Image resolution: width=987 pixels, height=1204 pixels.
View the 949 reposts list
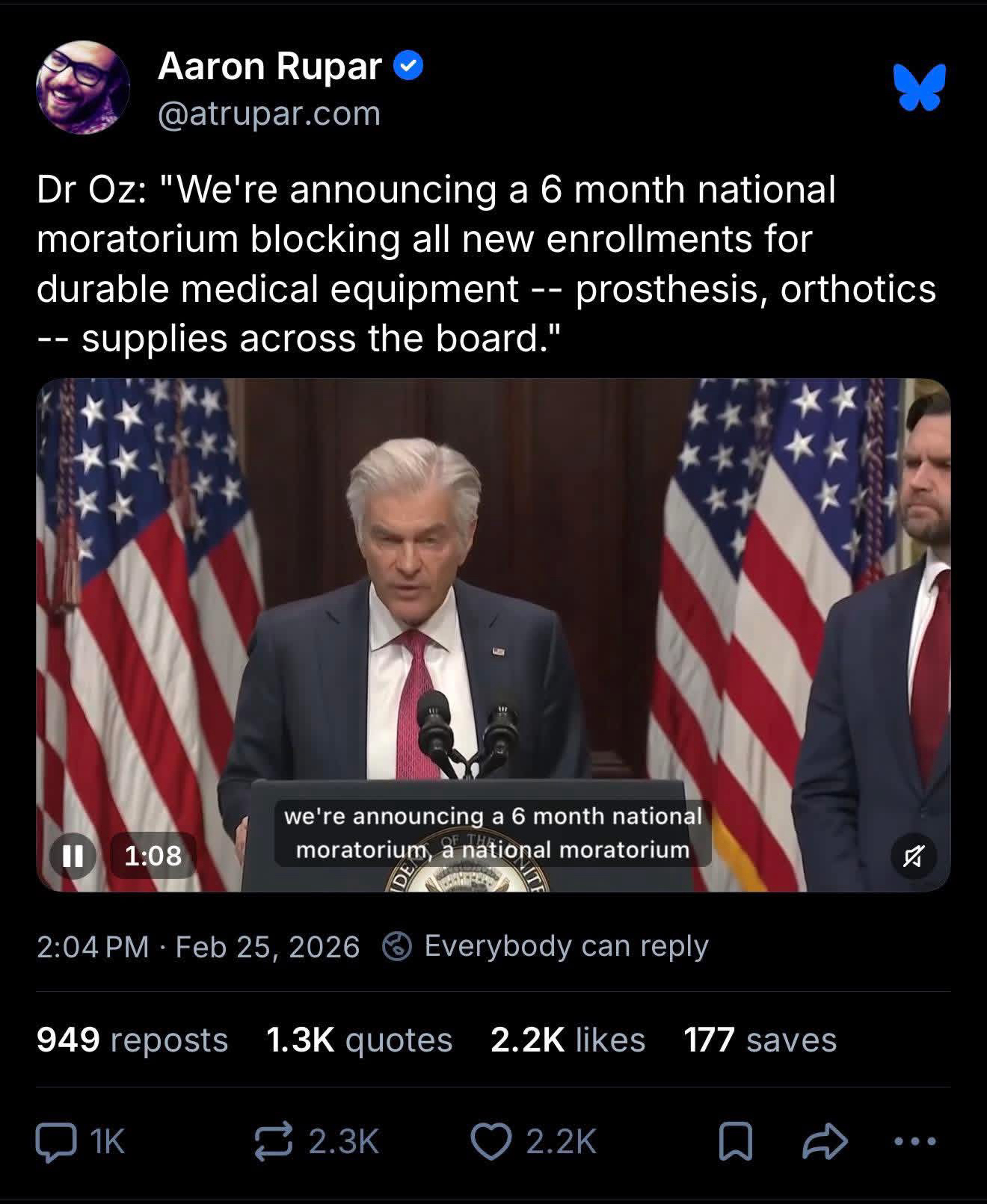pyautogui.click(x=132, y=1040)
